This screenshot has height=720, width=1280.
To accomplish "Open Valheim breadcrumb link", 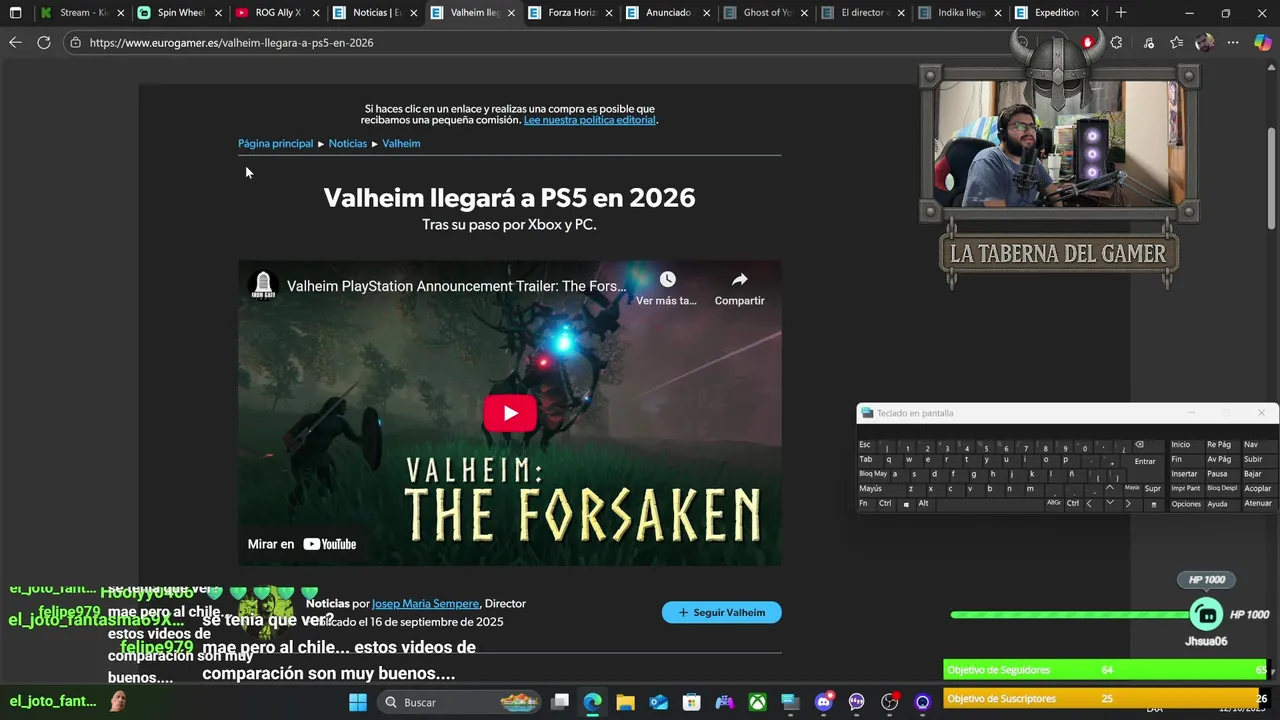I will click(x=401, y=143).
